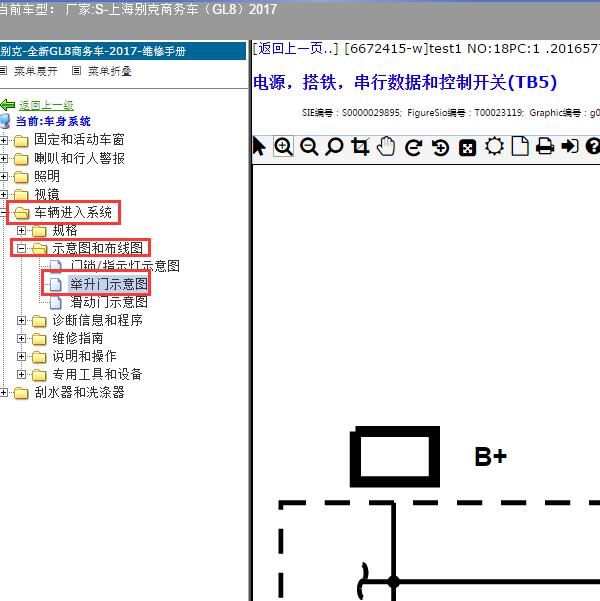The image size is (600, 601).
Task: Expand the 视镜 folder
Action: click(x=3, y=194)
